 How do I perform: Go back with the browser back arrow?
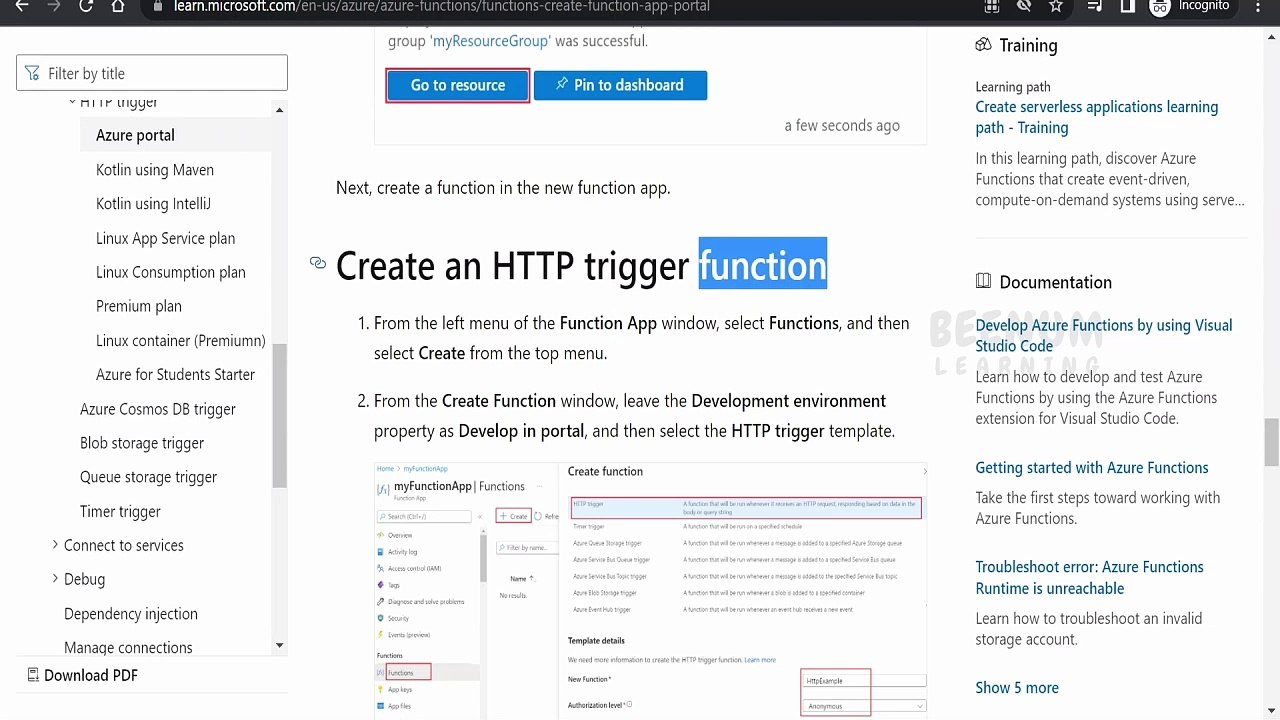click(22, 6)
